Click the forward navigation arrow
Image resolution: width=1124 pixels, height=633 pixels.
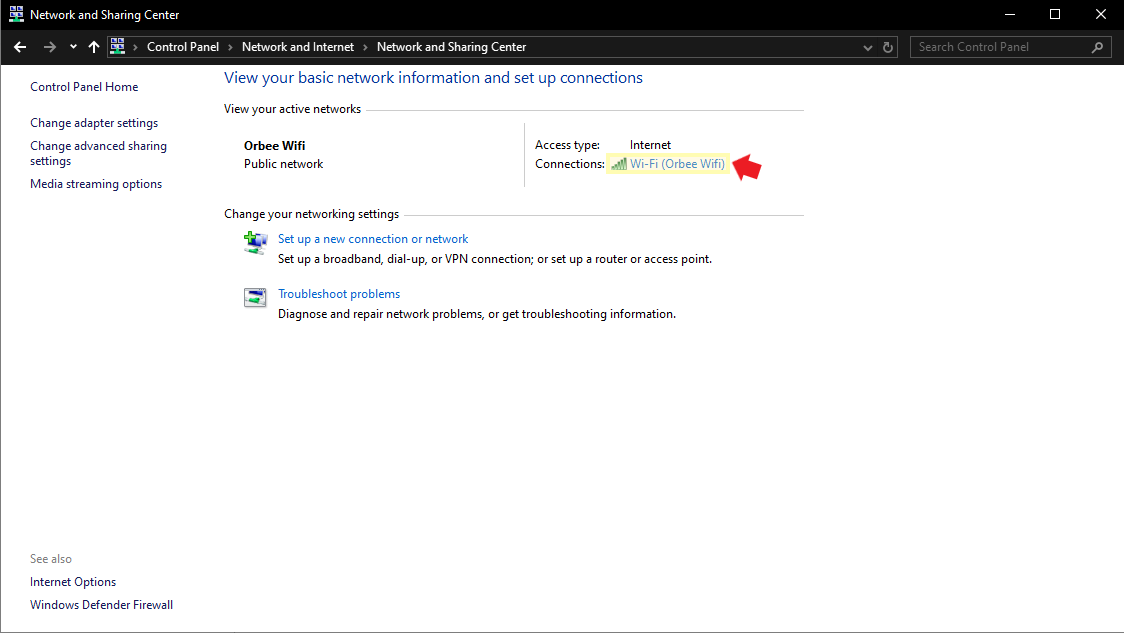(x=48, y=46)
